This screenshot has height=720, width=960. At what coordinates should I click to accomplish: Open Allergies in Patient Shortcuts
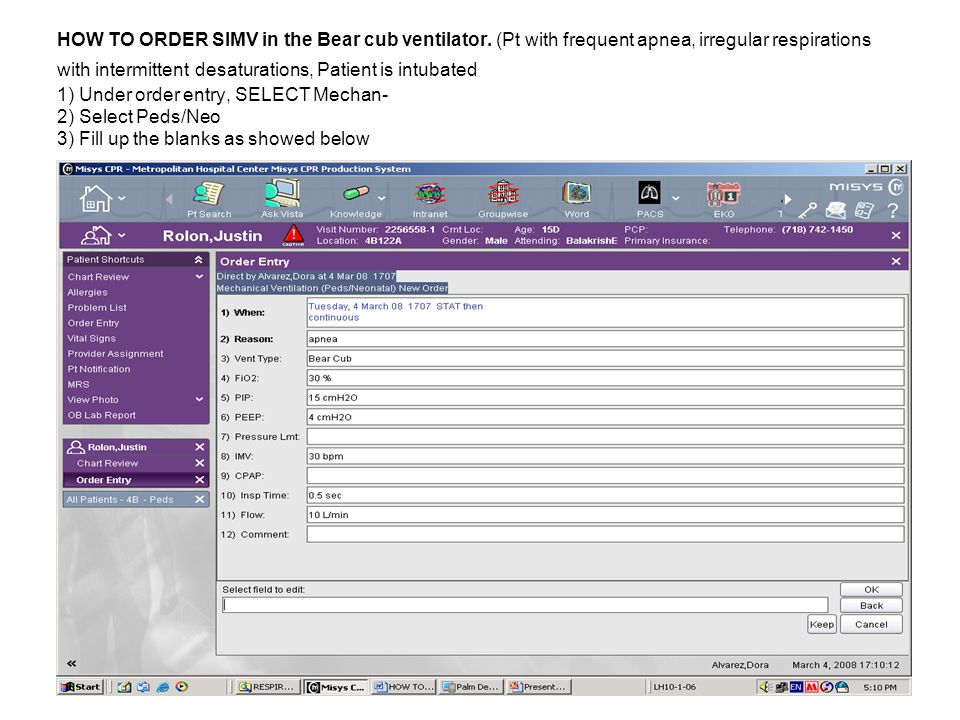(x=88, y=293)
